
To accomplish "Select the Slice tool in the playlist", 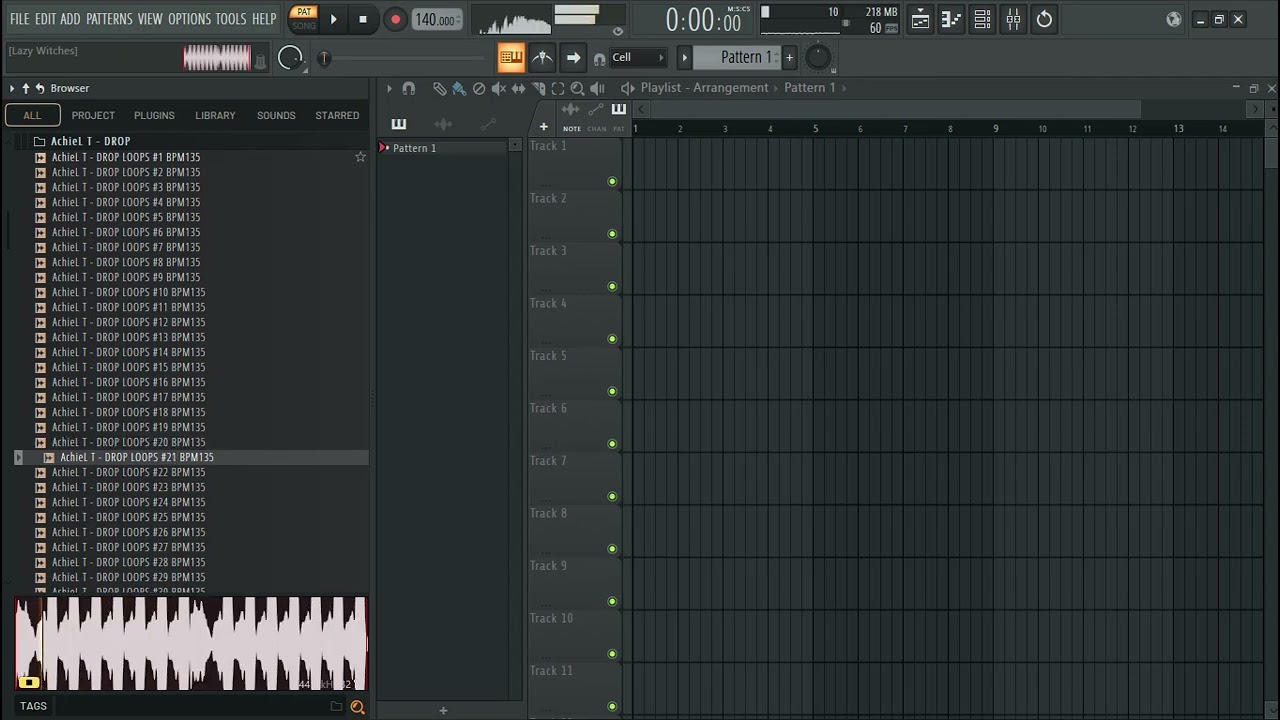I will click(x=538, y=88).
